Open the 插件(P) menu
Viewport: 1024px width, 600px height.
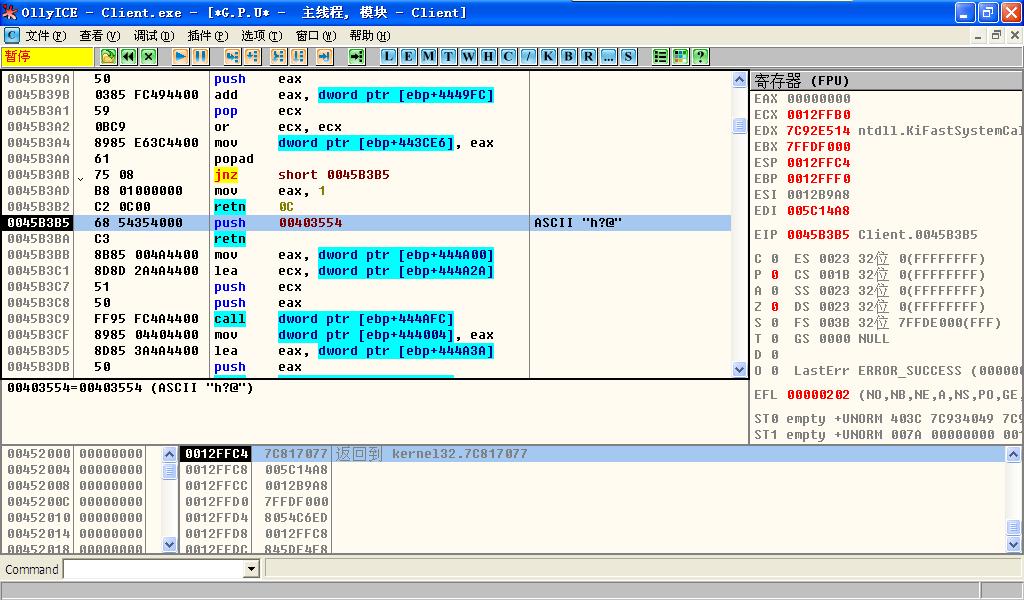tap(208, 36)
